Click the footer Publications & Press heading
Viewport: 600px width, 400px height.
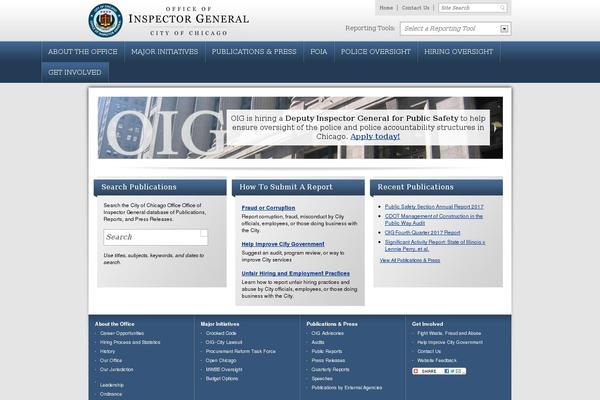332,324
